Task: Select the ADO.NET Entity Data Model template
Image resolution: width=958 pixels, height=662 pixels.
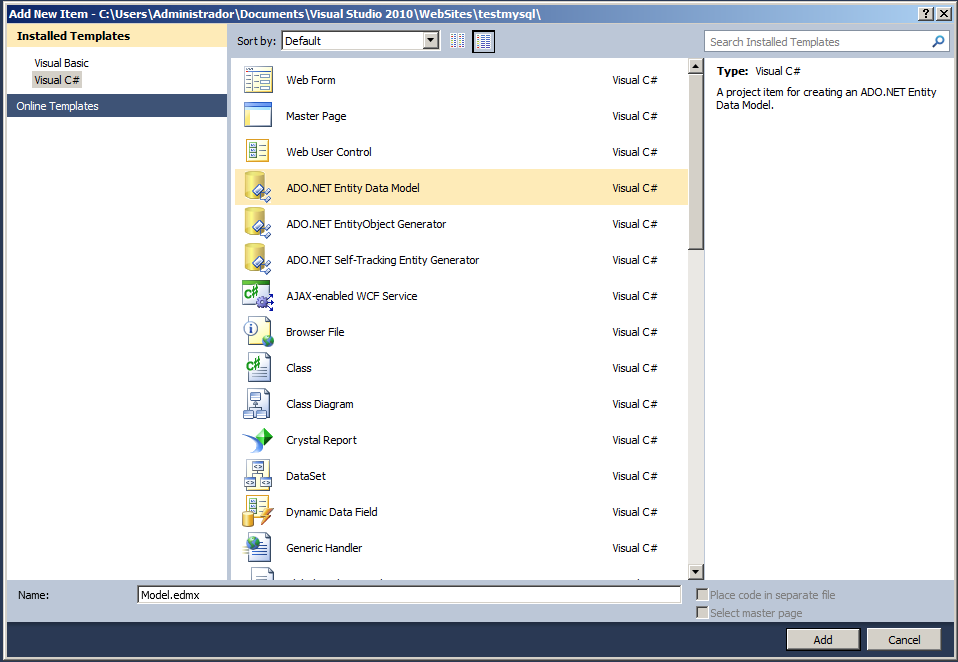Action: [x=256, y=187]
